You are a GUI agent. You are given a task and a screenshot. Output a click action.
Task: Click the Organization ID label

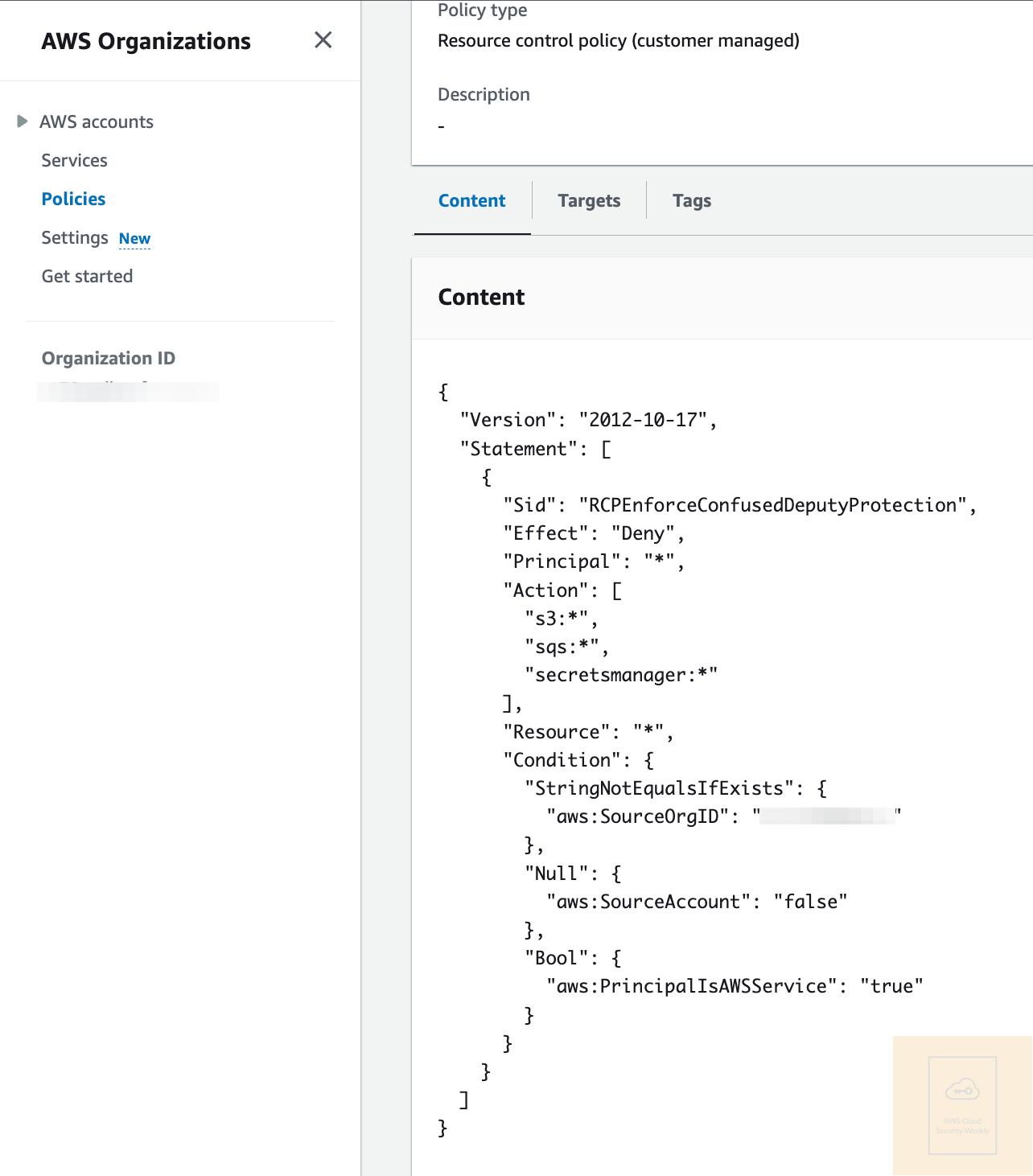(x=109, y=358)
